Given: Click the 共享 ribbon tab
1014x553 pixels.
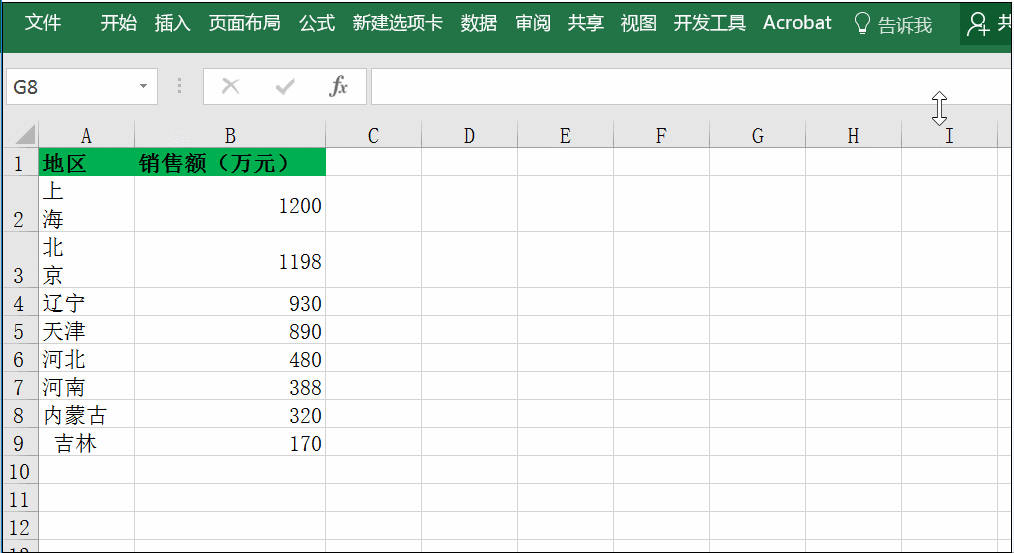Looking at the screenshot, I should 586,23.
